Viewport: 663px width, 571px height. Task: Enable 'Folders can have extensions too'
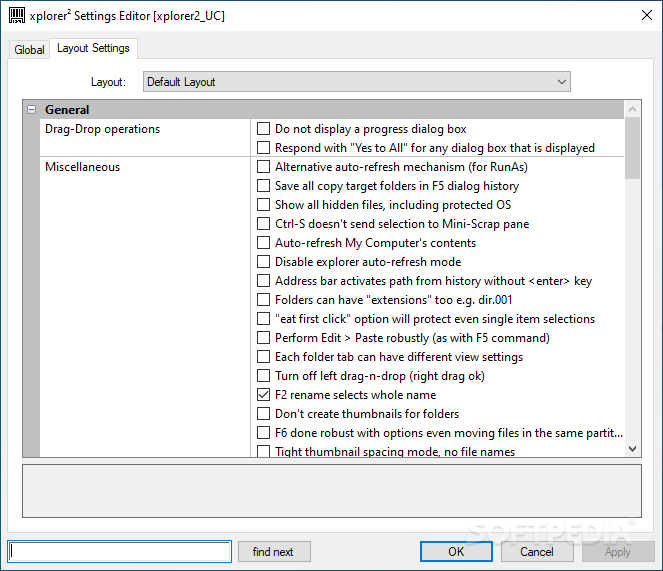click(x=263, y=300)
